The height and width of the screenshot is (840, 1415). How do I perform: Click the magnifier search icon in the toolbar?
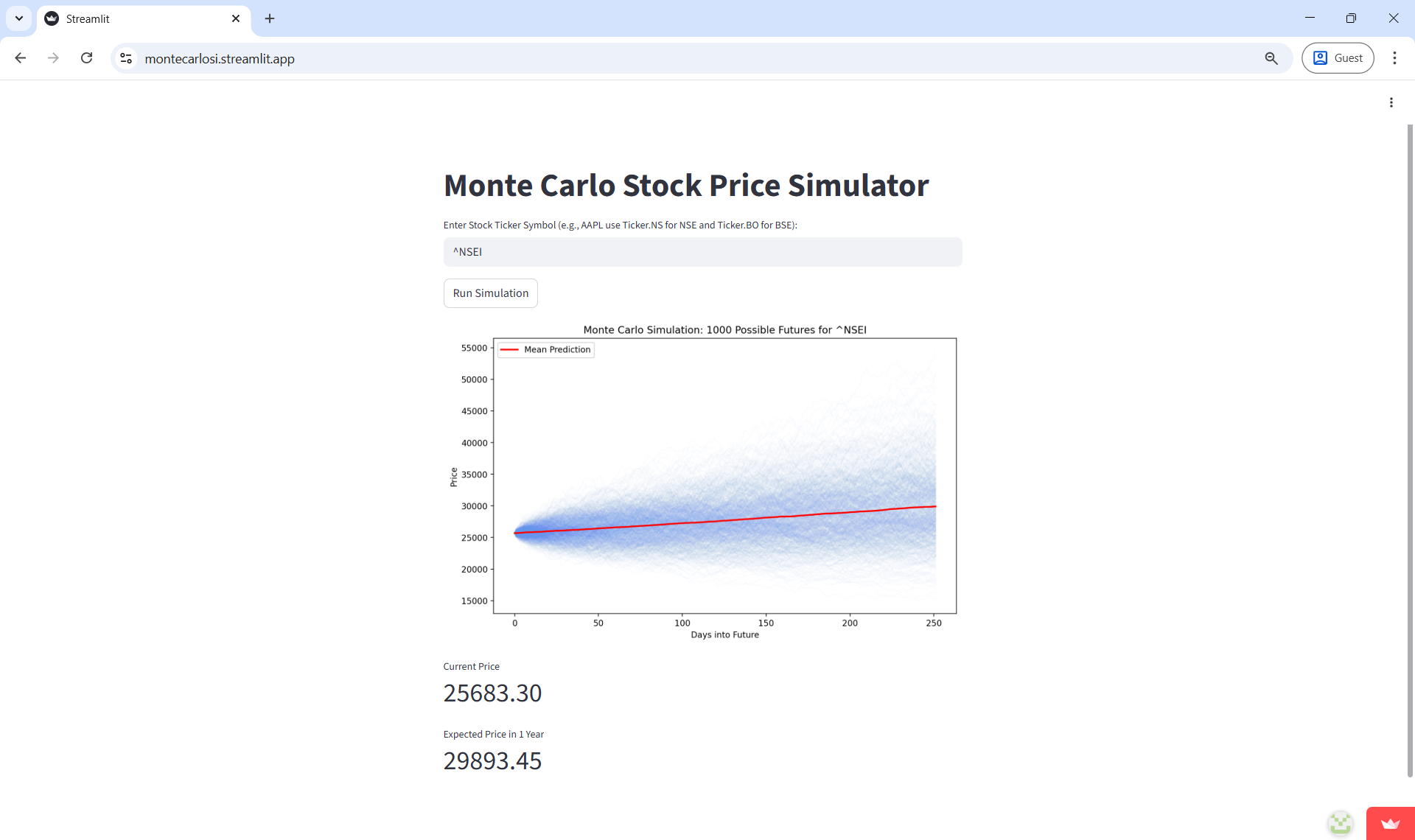1271,57
